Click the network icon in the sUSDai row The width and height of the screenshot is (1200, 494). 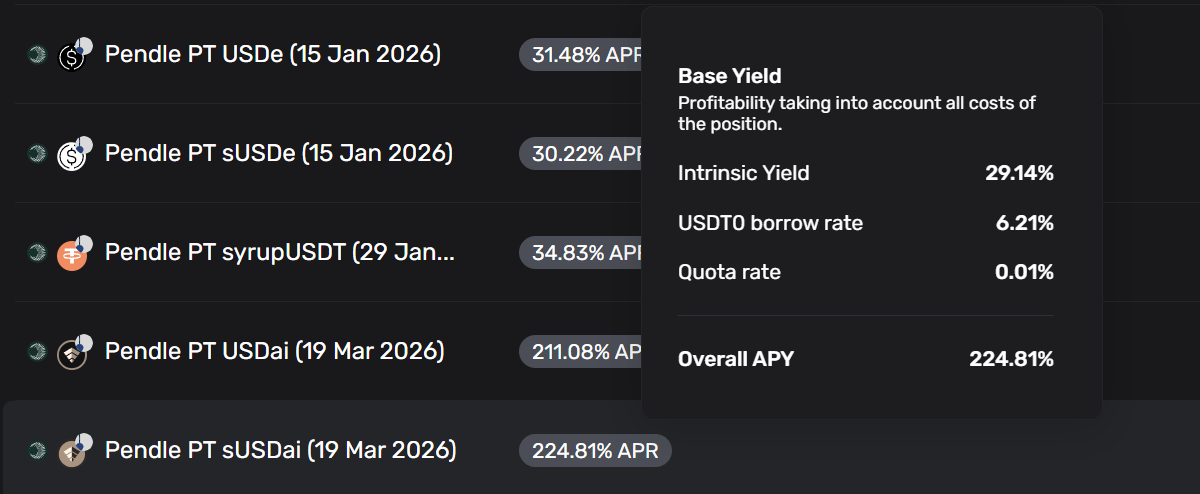pos(37,451)
